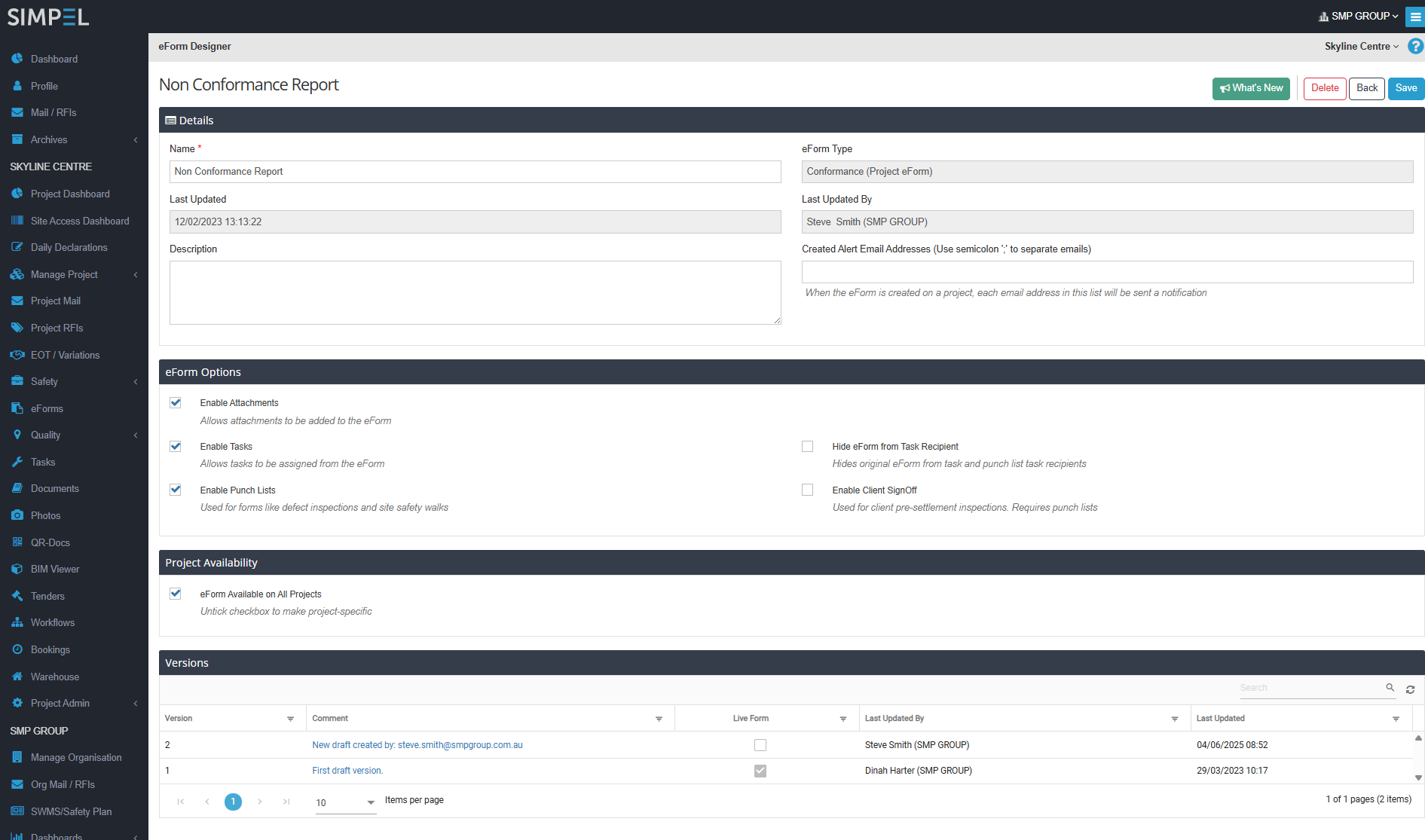Viewport: 1425px width, 840px height.
Task: Click the Tenders gavel icon
Action: (17, 596)
